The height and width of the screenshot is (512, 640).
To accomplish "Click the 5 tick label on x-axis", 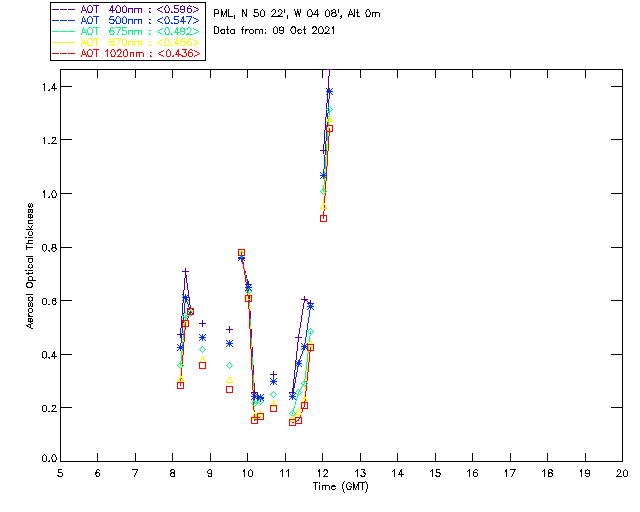I will pos(60,472).
